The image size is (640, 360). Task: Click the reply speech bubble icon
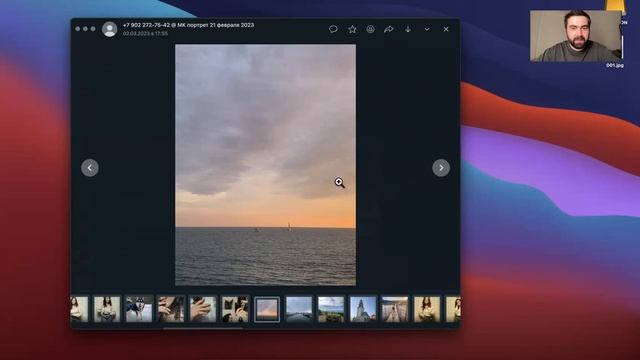(x=333, y=29)
